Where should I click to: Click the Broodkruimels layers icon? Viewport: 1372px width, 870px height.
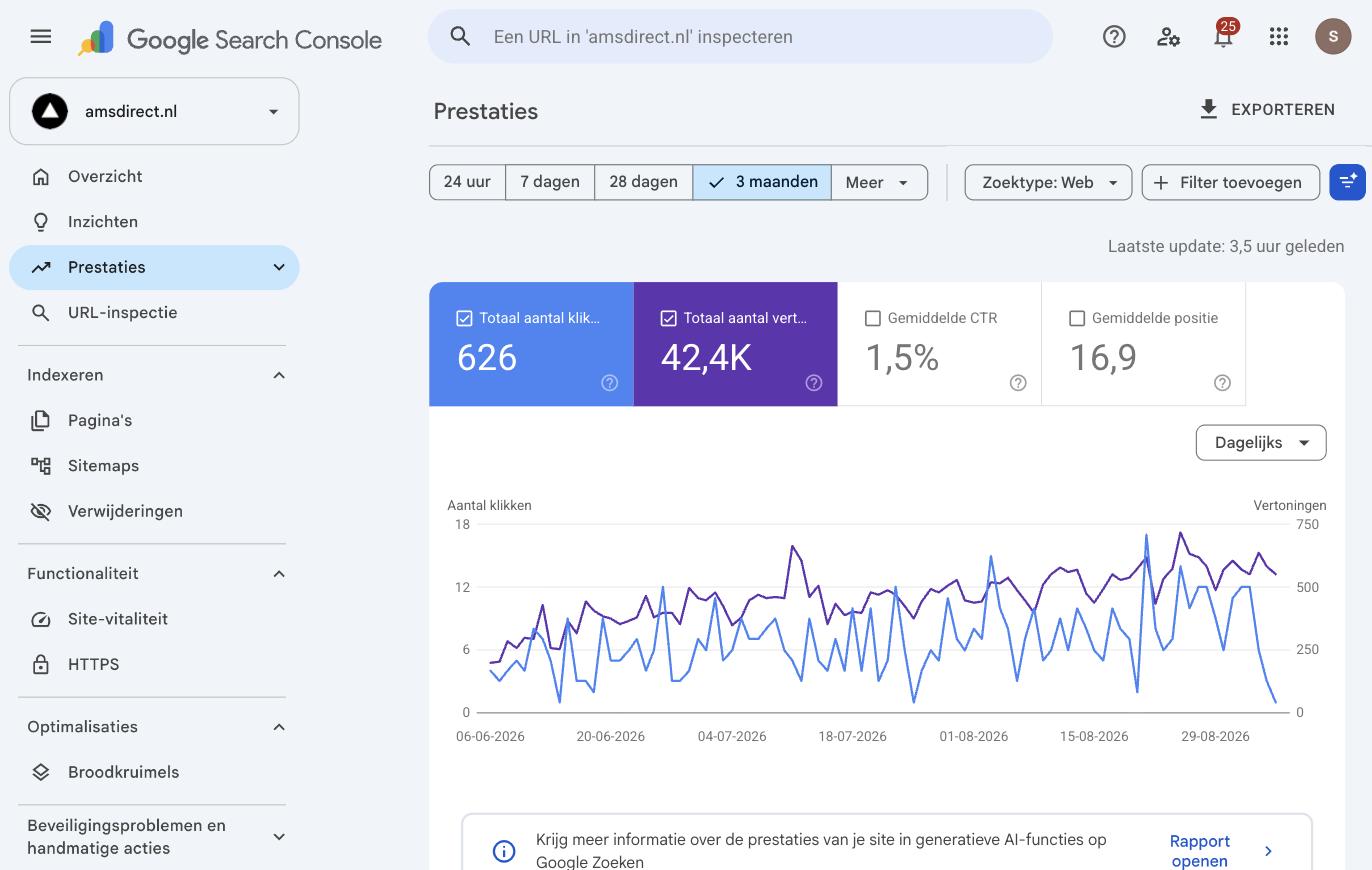41,772
